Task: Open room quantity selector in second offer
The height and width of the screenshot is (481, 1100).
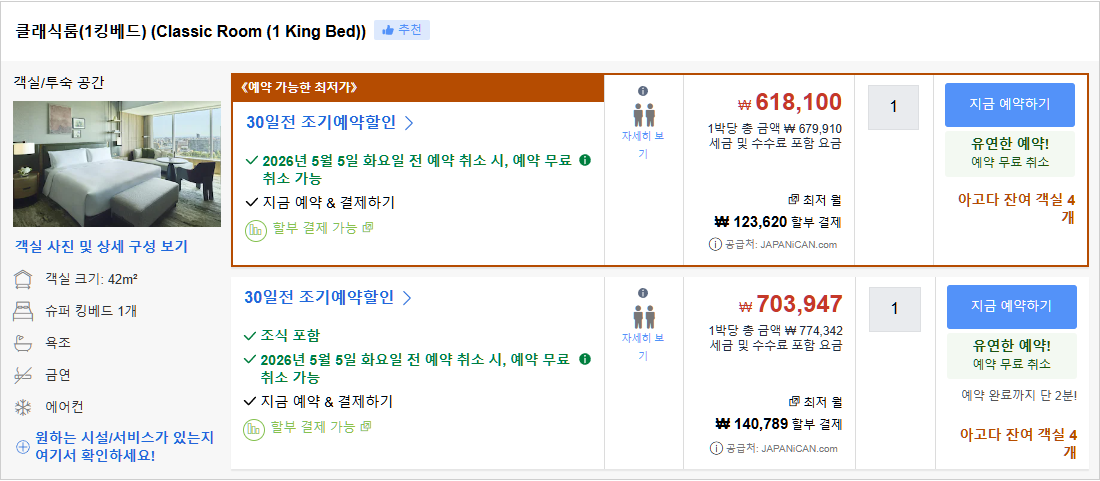Action: [x=894, y=309]
